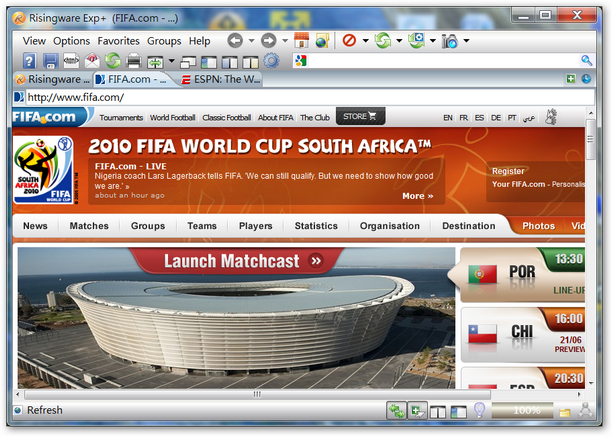The width and height of the screenshot is (612, 436).
Task: Click the More » link in live box
Action: (x=418, y=196)
